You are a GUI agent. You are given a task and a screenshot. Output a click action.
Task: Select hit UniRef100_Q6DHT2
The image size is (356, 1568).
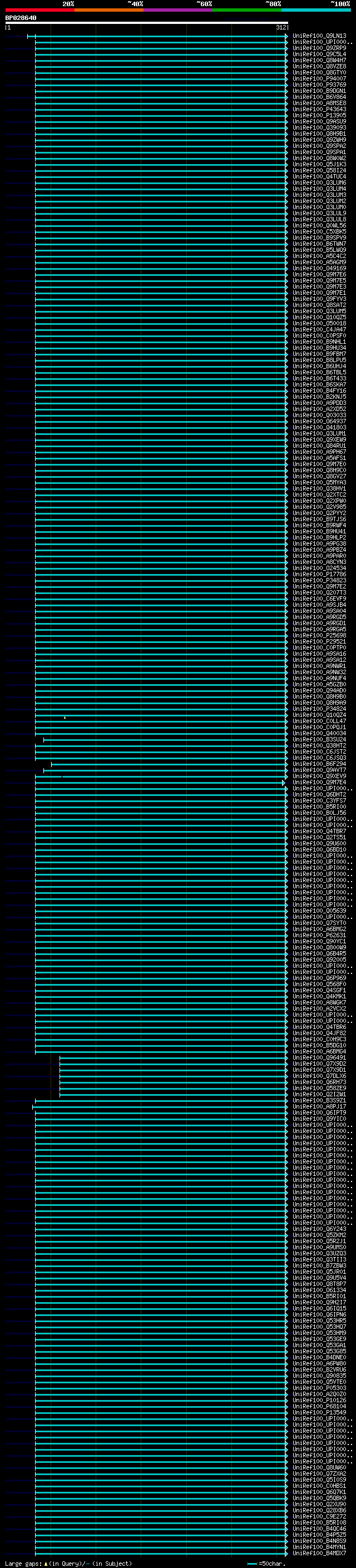[x=319, y=795]
